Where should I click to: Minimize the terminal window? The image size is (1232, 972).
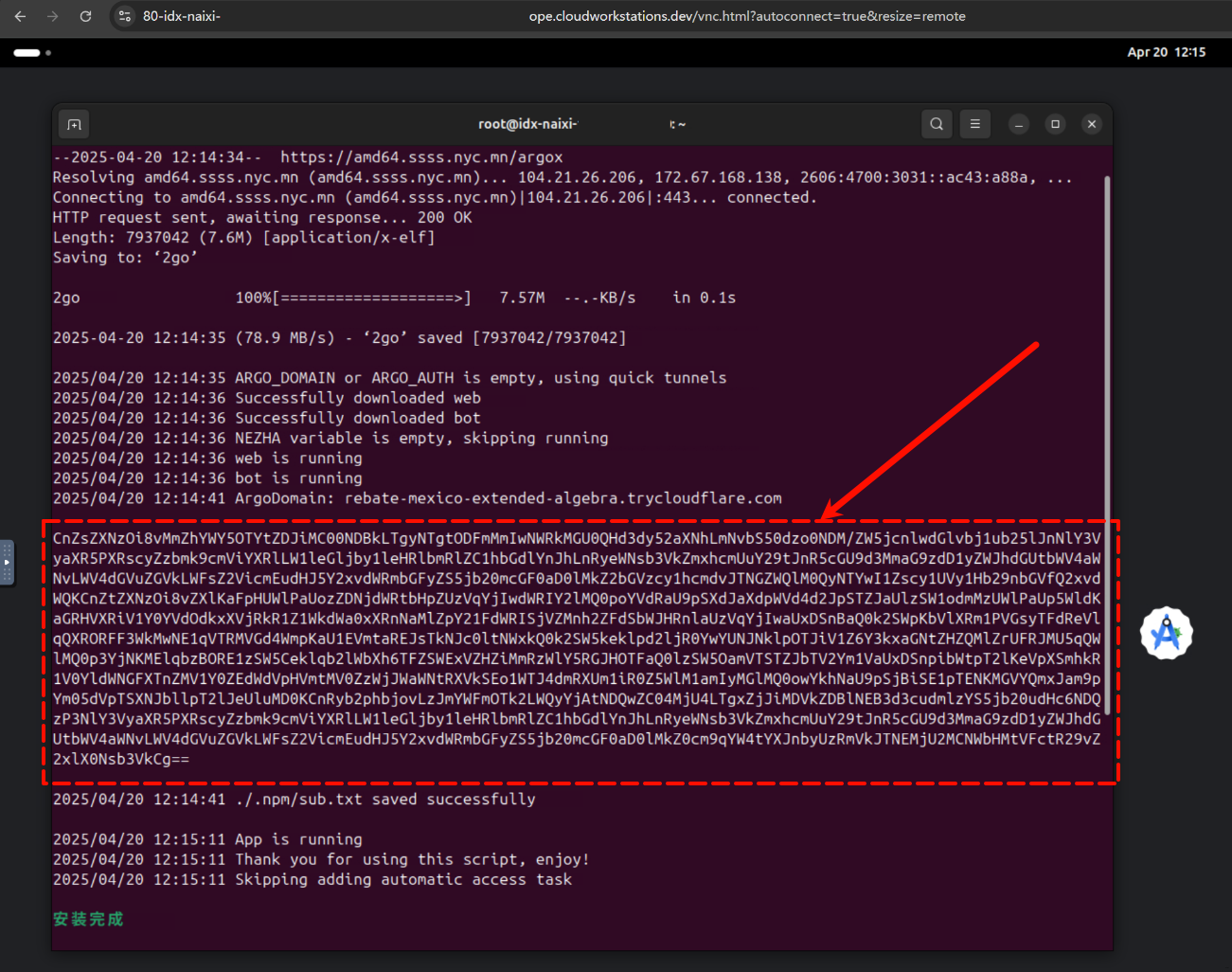point(1019,124)
